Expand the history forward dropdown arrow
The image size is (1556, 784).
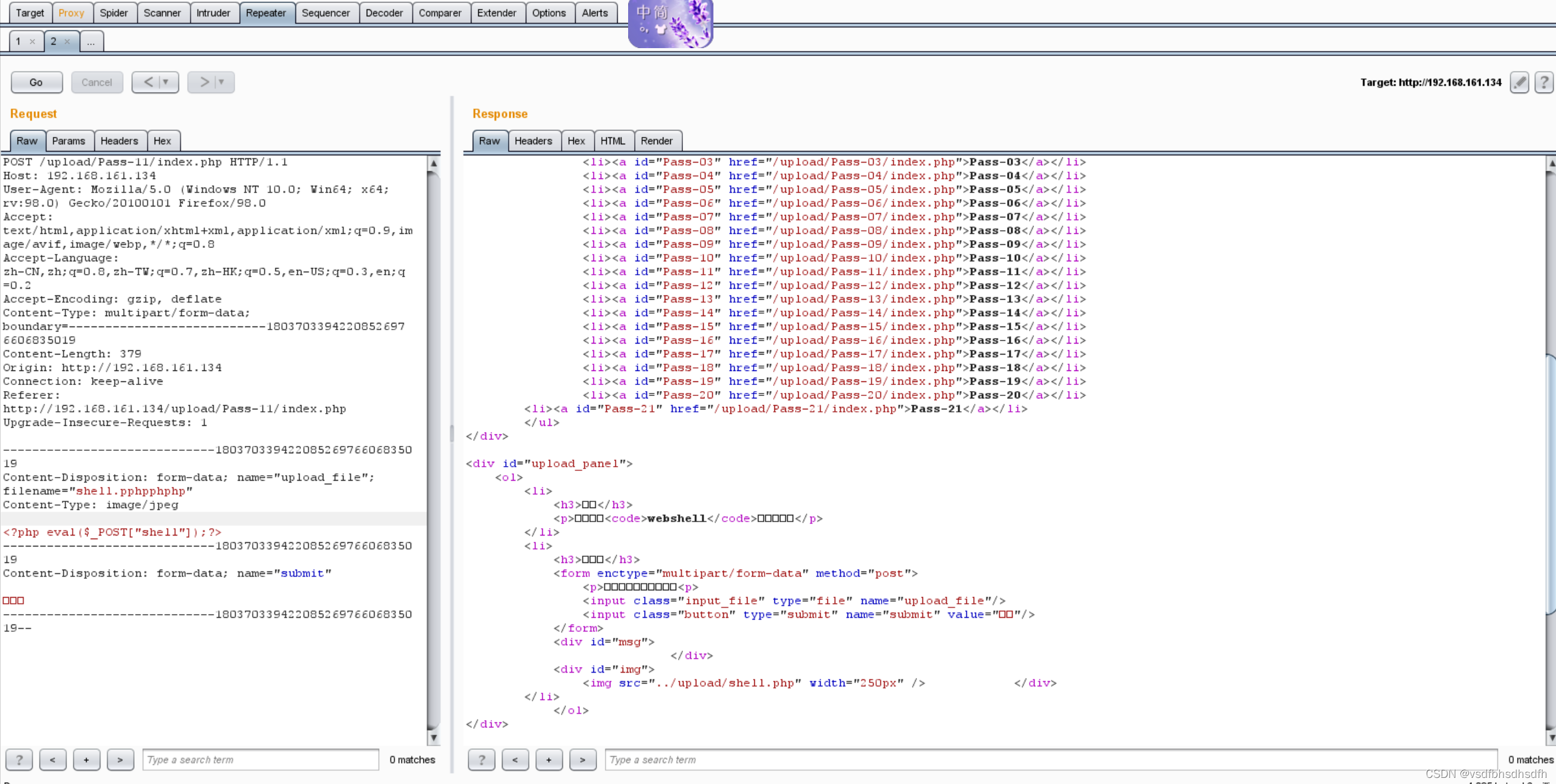pos(222,82)
